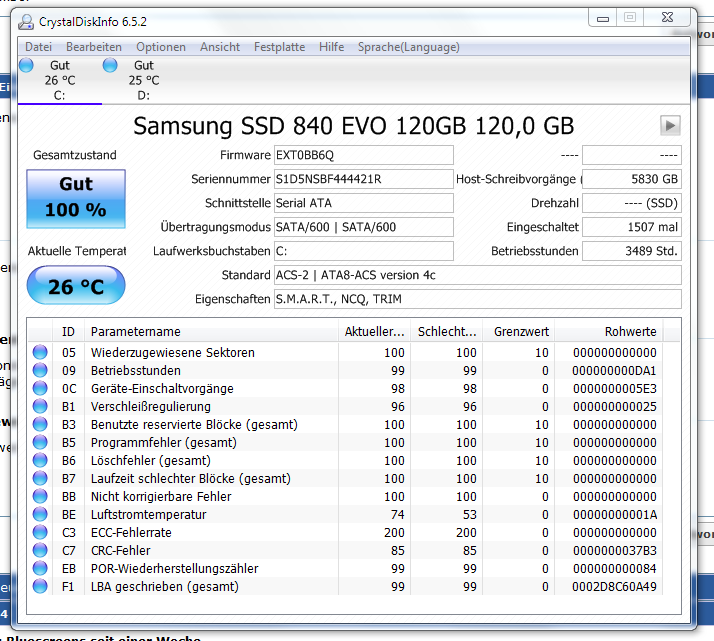Screen dimensions: 714x641
Task: Click the Rohwerte column header
Action: pyautogui.click(x=609, y=331)
